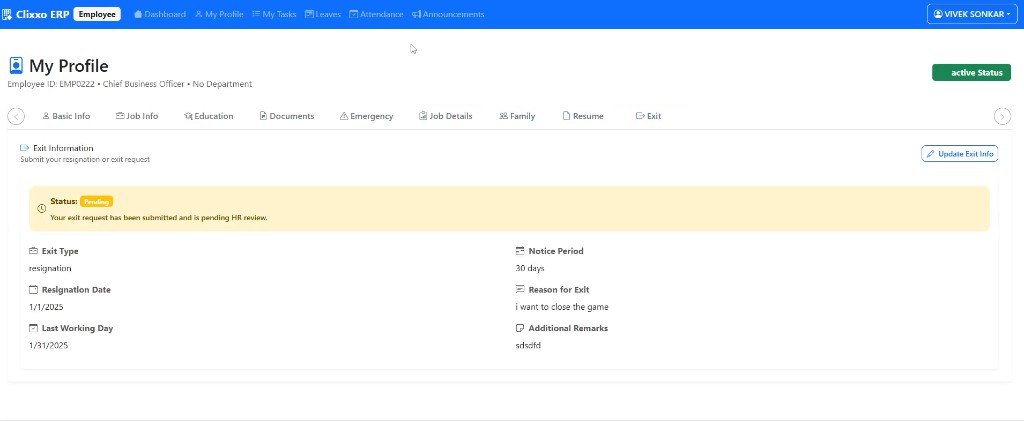Switch to the Basic Info tab
The height and width of the screenshot is (421, 1024).
tap(66, 116)
